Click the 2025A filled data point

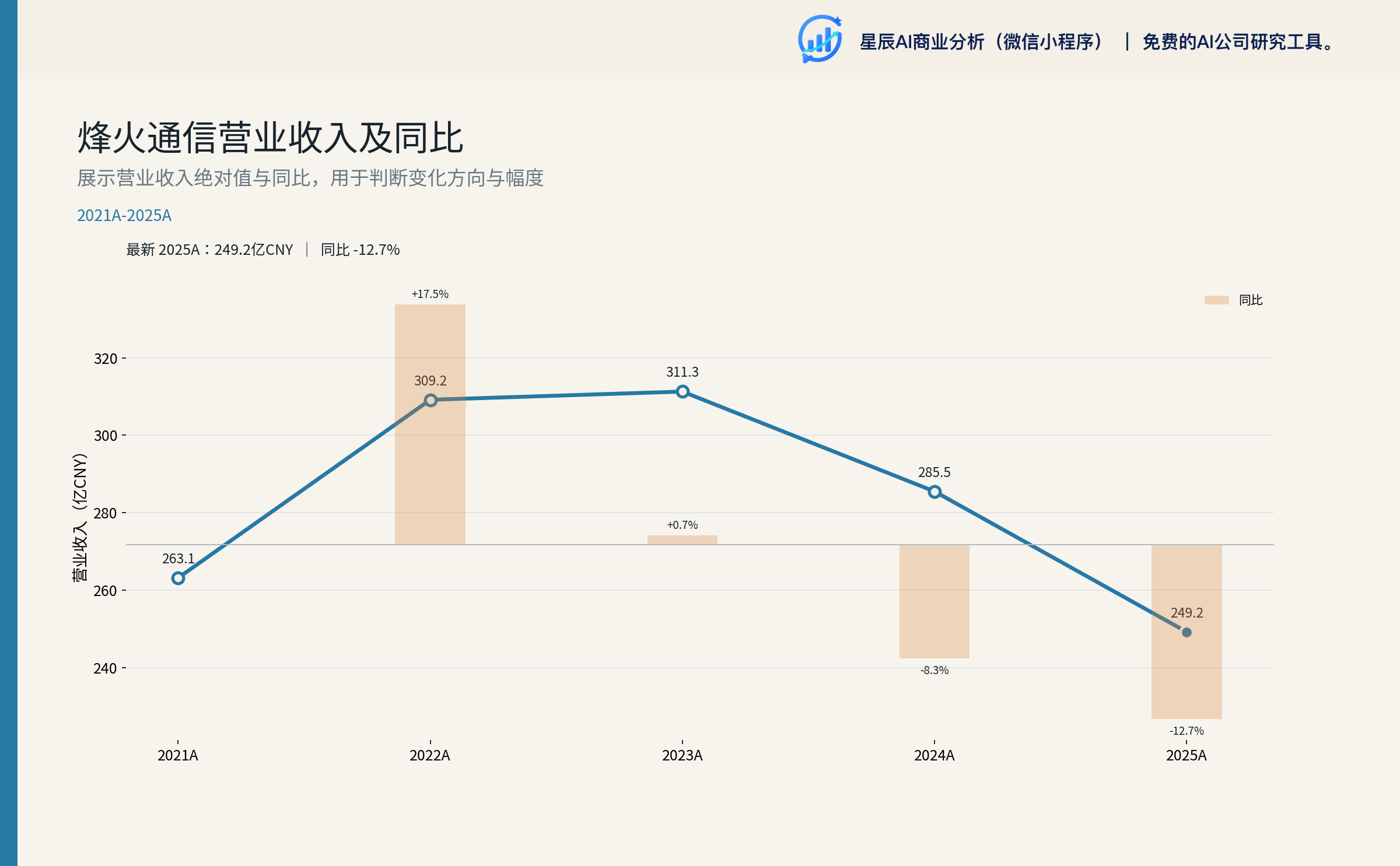click(1186, 632)
